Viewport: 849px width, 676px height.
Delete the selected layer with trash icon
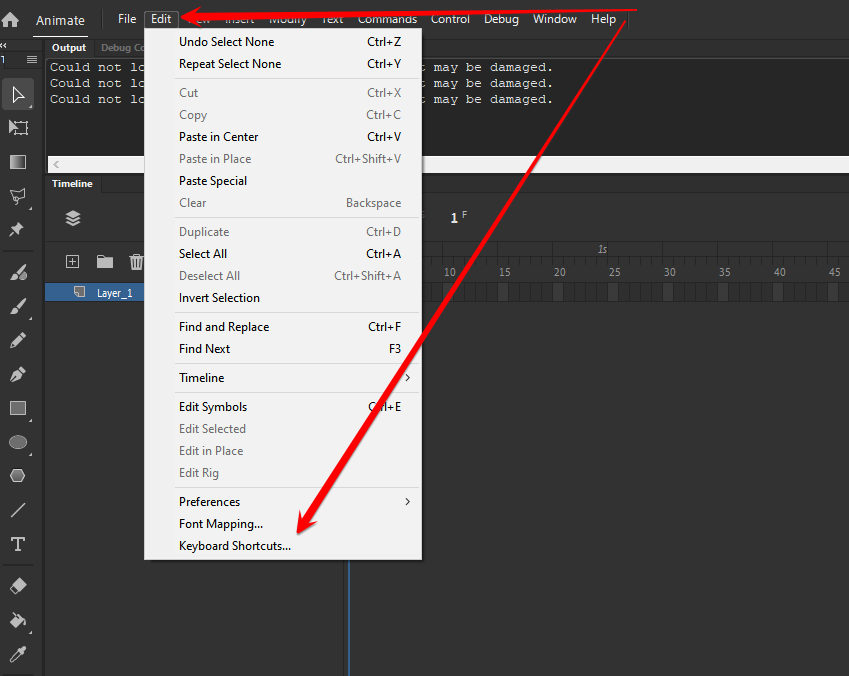(x=136, y=262)
